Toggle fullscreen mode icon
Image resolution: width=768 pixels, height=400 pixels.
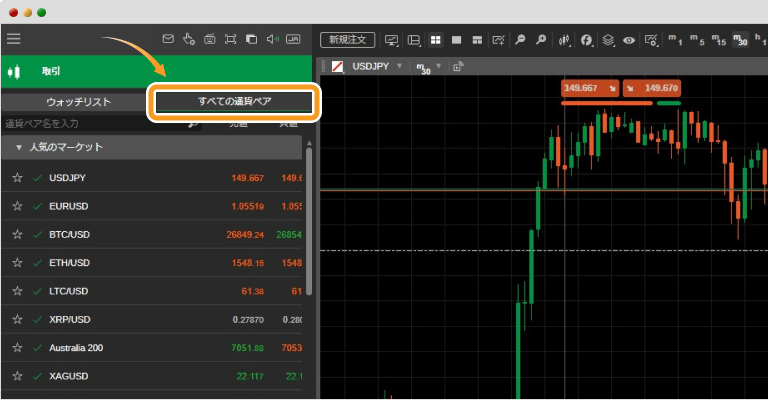(x=230, y=39)
